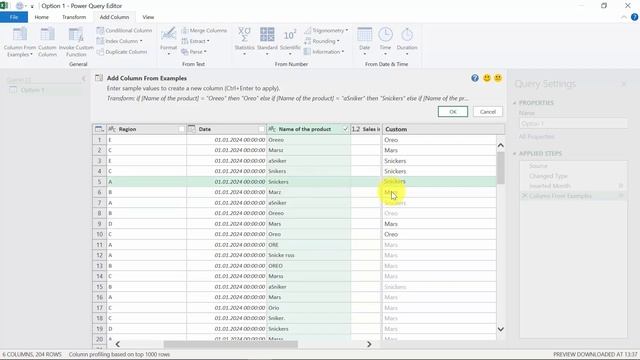
Task: Open the File tab
Action: click(14, 17)
